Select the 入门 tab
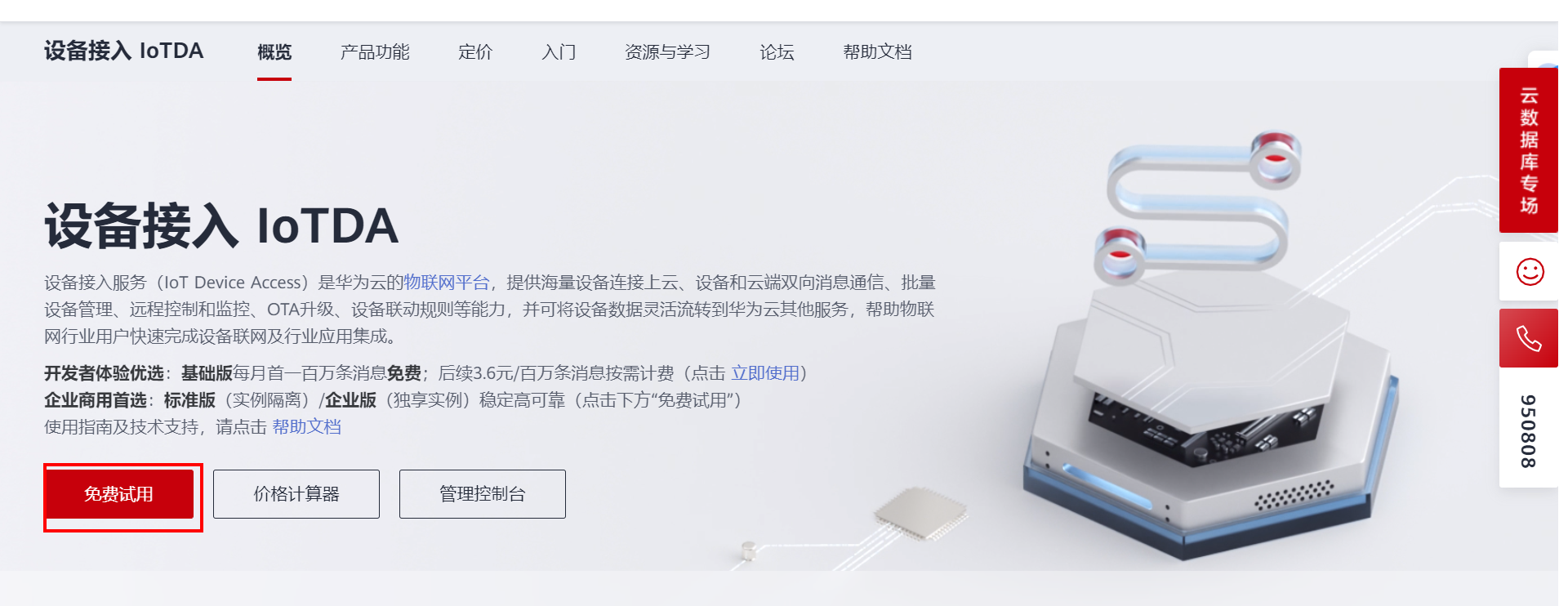The width and height of the screenshot is (1568, 606). click(559, 52)
